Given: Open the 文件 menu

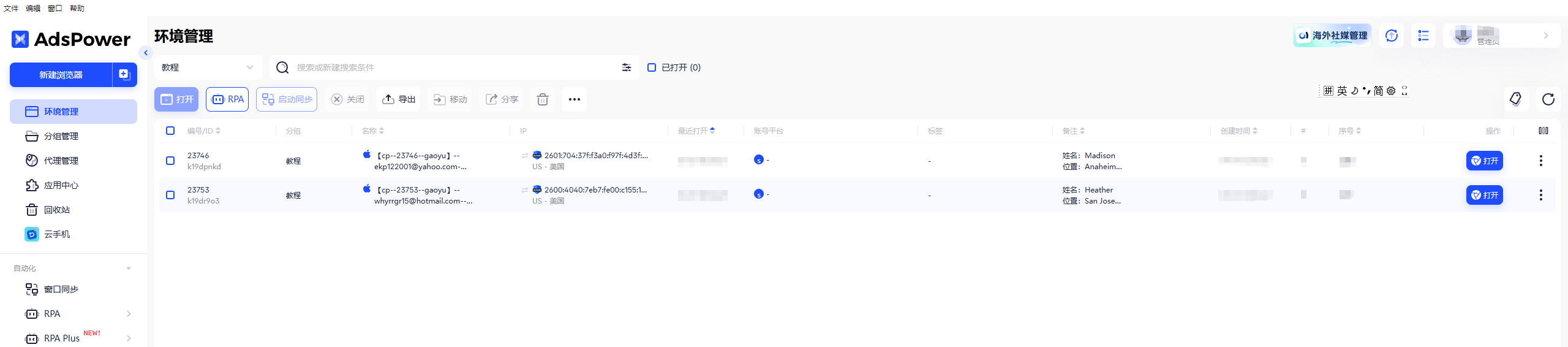Looking at the screenshot, I should click(11, 8).
